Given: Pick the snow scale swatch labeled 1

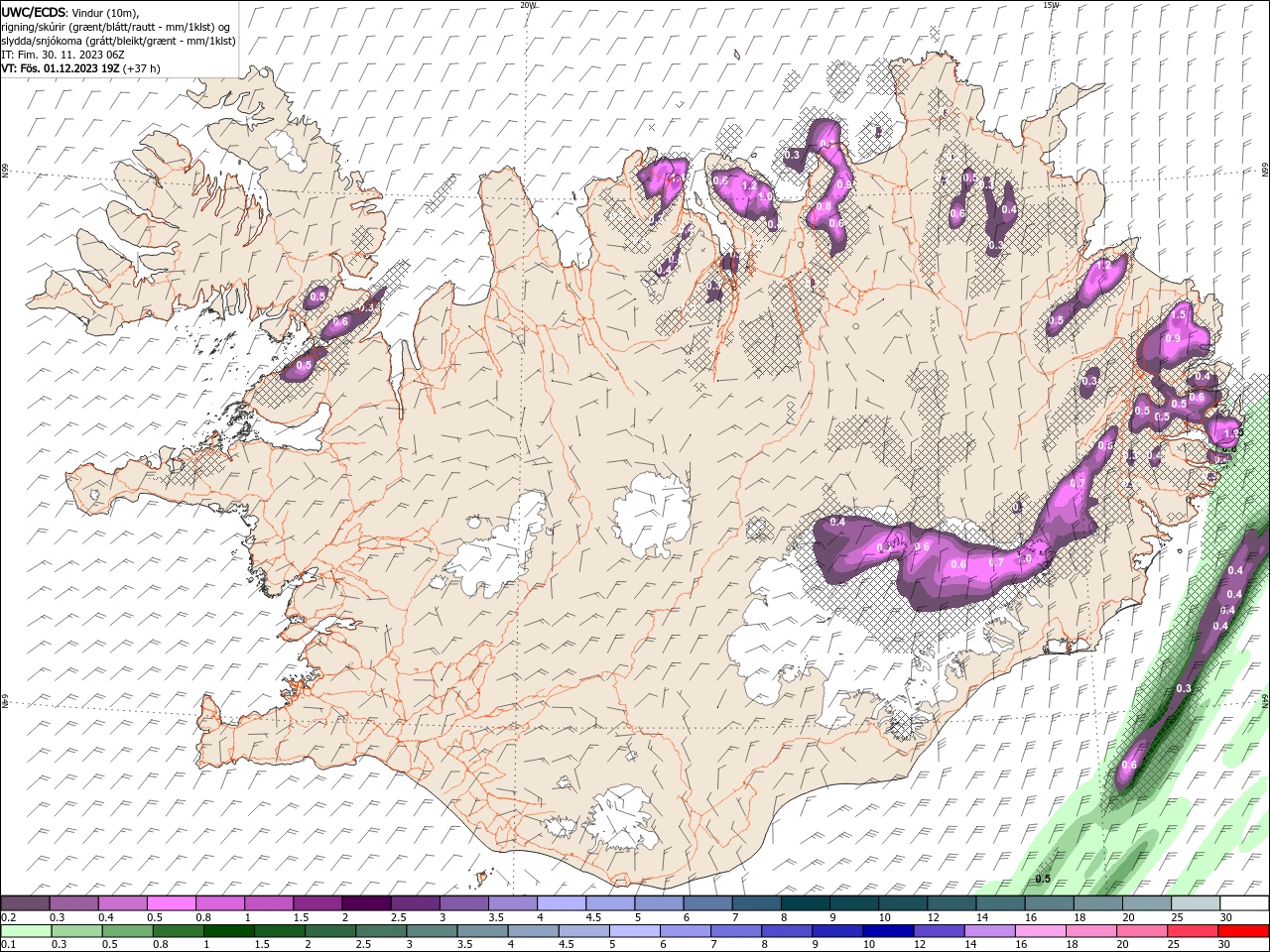Looking at the screenshot, I should coord(268,902).
